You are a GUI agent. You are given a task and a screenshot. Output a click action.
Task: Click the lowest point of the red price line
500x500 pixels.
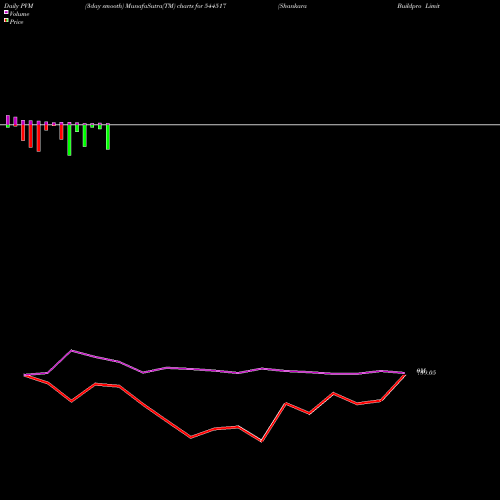pyautogui.click(x=261, y=441)
